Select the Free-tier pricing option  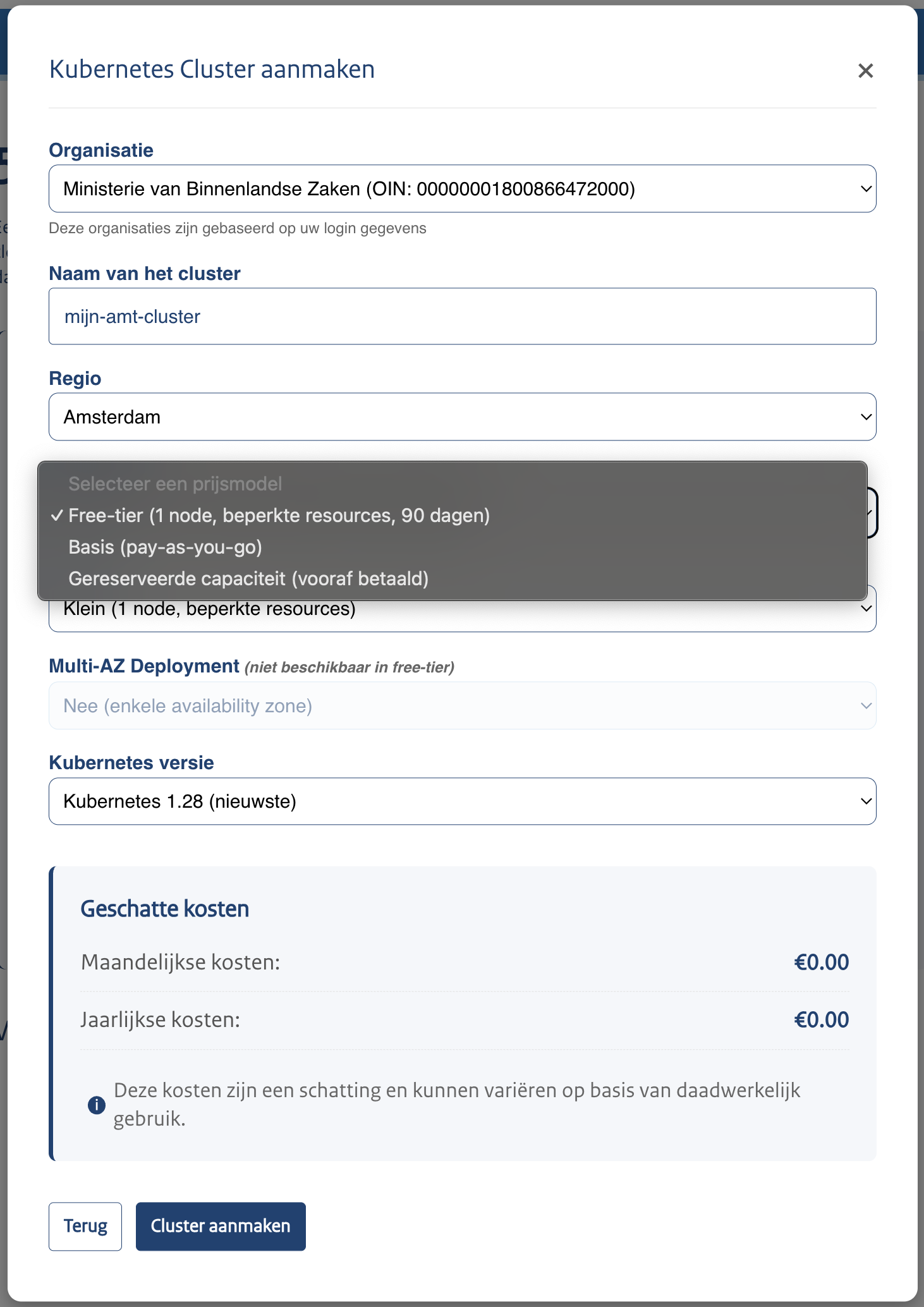pyautogui.click(x=279, y=516)
